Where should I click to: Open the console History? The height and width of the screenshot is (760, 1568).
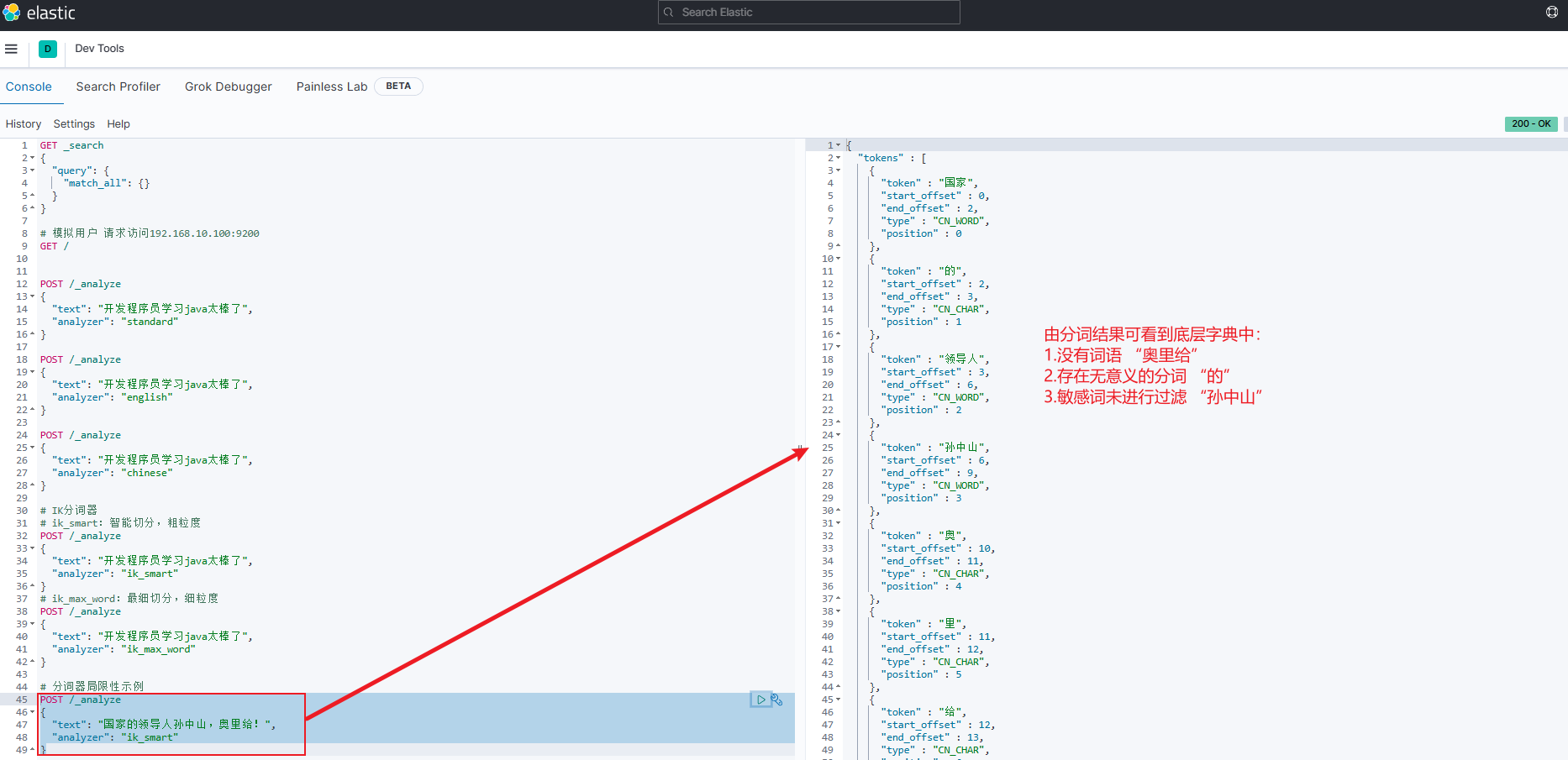[x=24, y=123]
